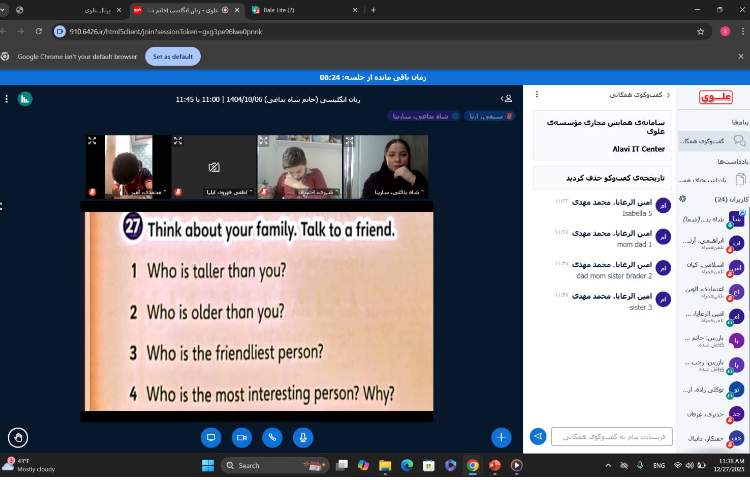750x480 pixels.
Task: Click the screen share button
Action: coord(210,437)
